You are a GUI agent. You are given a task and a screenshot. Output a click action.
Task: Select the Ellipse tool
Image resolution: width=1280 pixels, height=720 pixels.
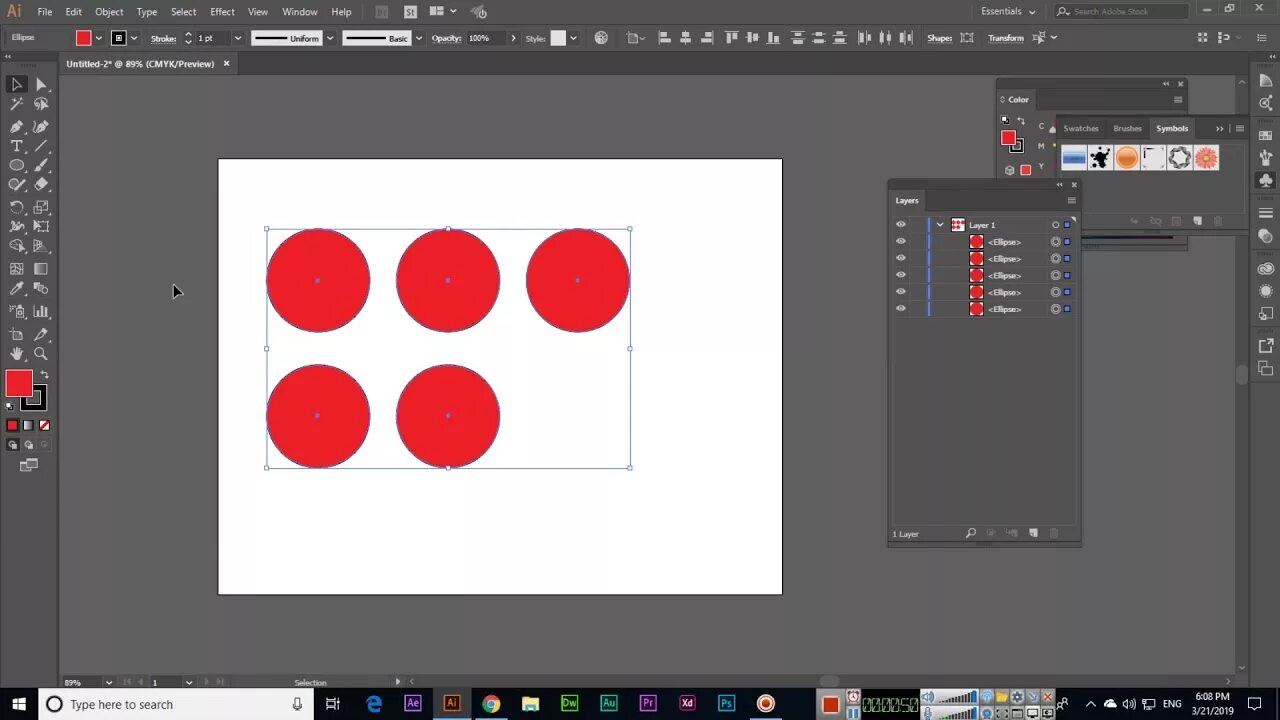tap(17, 165)
